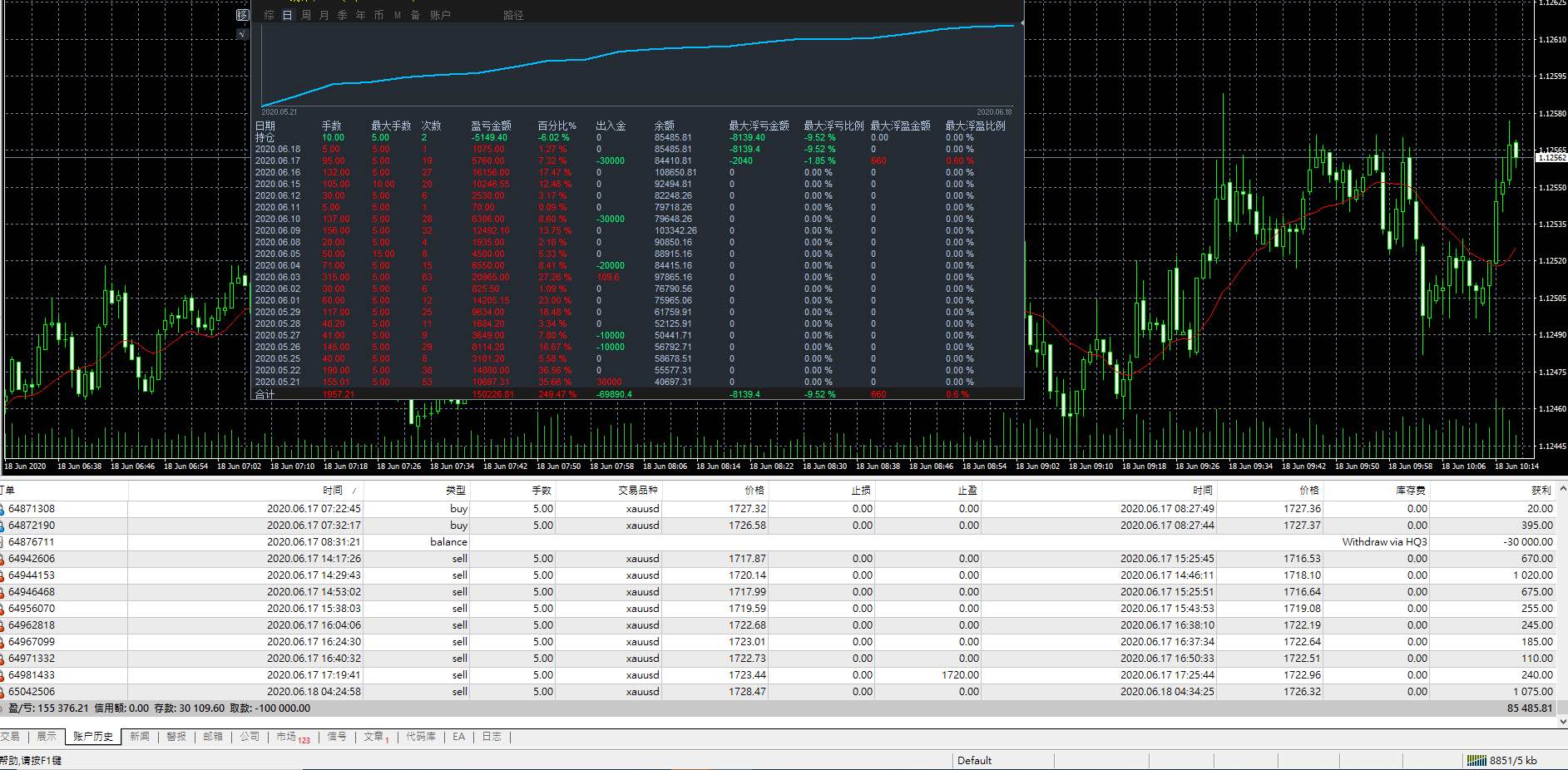Select balance entry 64876711 row
This screenshot has width=1568, height=770.
click(778, 541)
